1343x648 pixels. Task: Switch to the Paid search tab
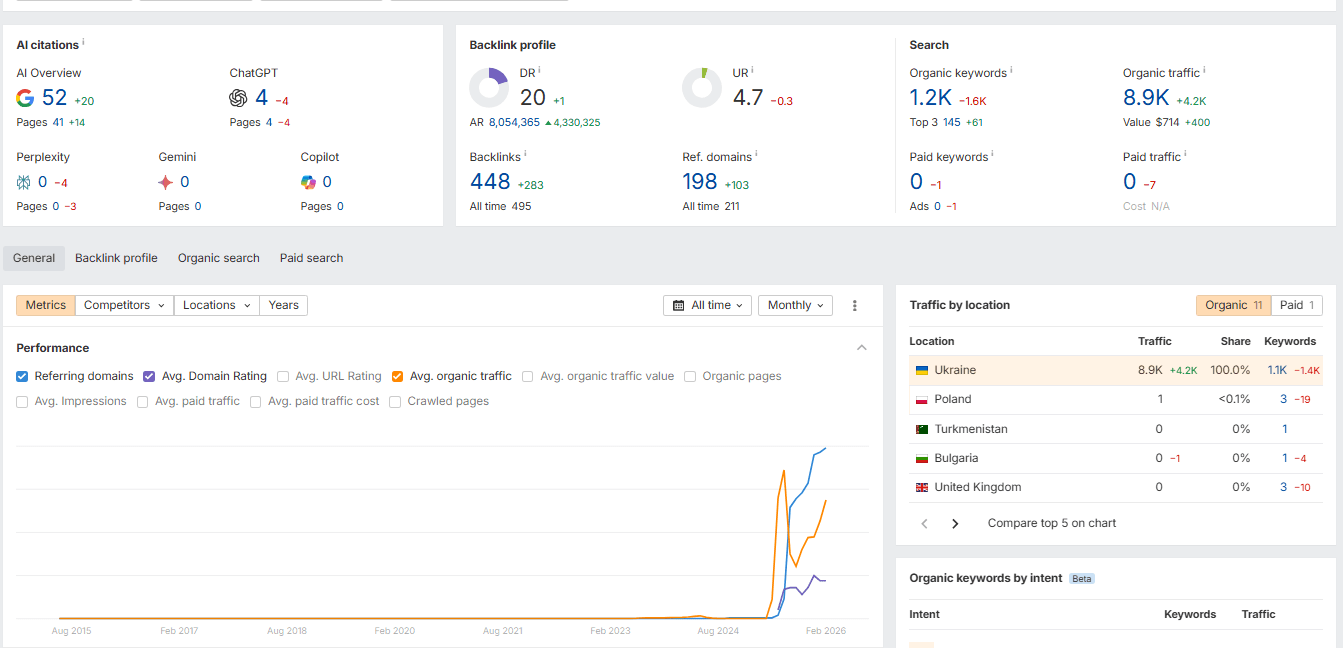pyautogui.click(x=311, y=258)
